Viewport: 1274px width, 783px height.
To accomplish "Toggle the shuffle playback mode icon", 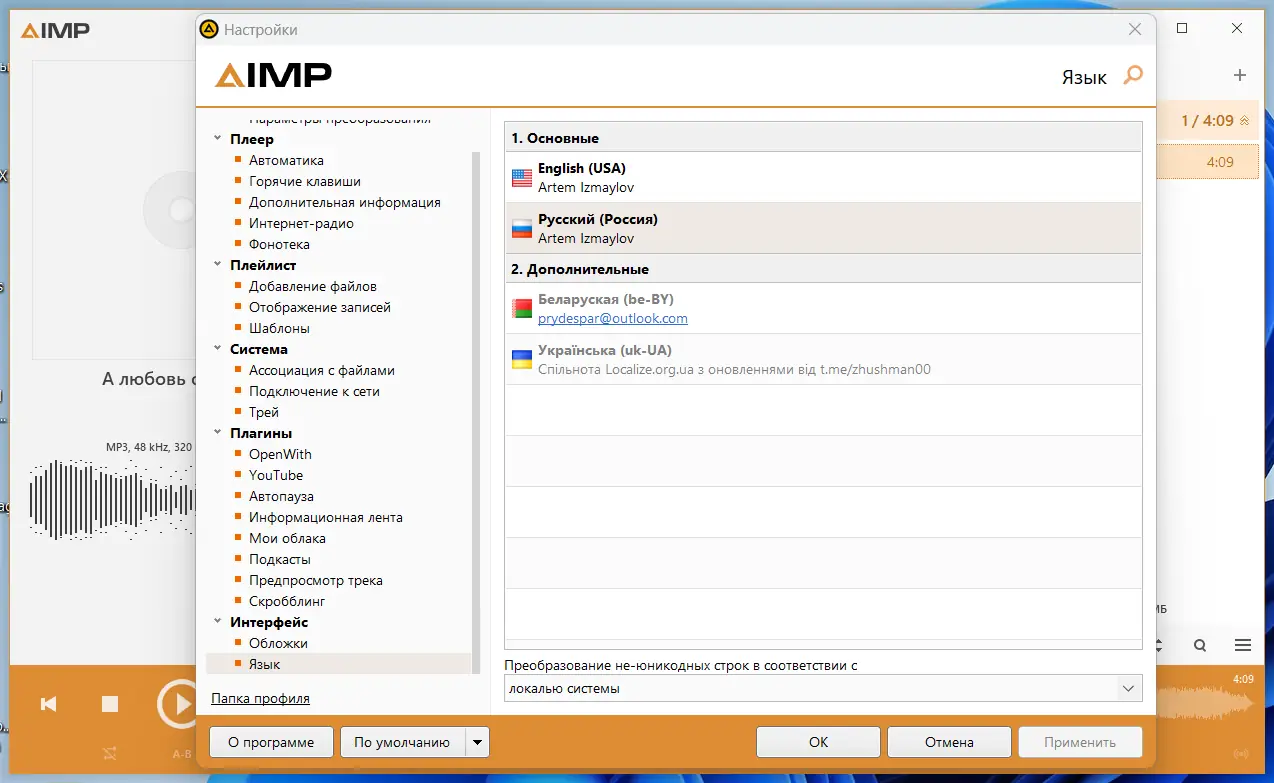I will (109, 752).
